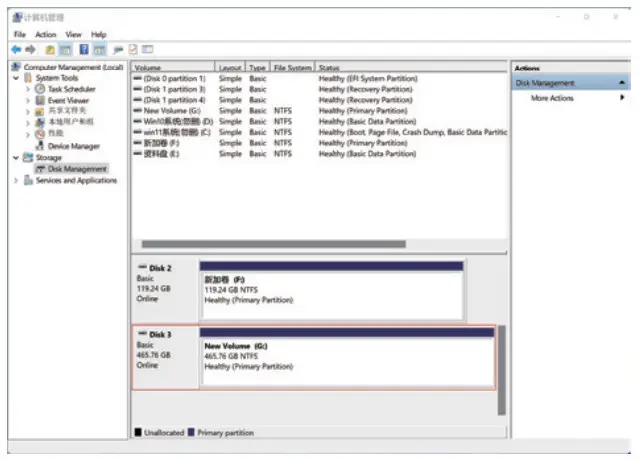The width and height of the screenshot is (640, 460).
Task: Sort by the Layout column header
Action: tap(230, 67)
